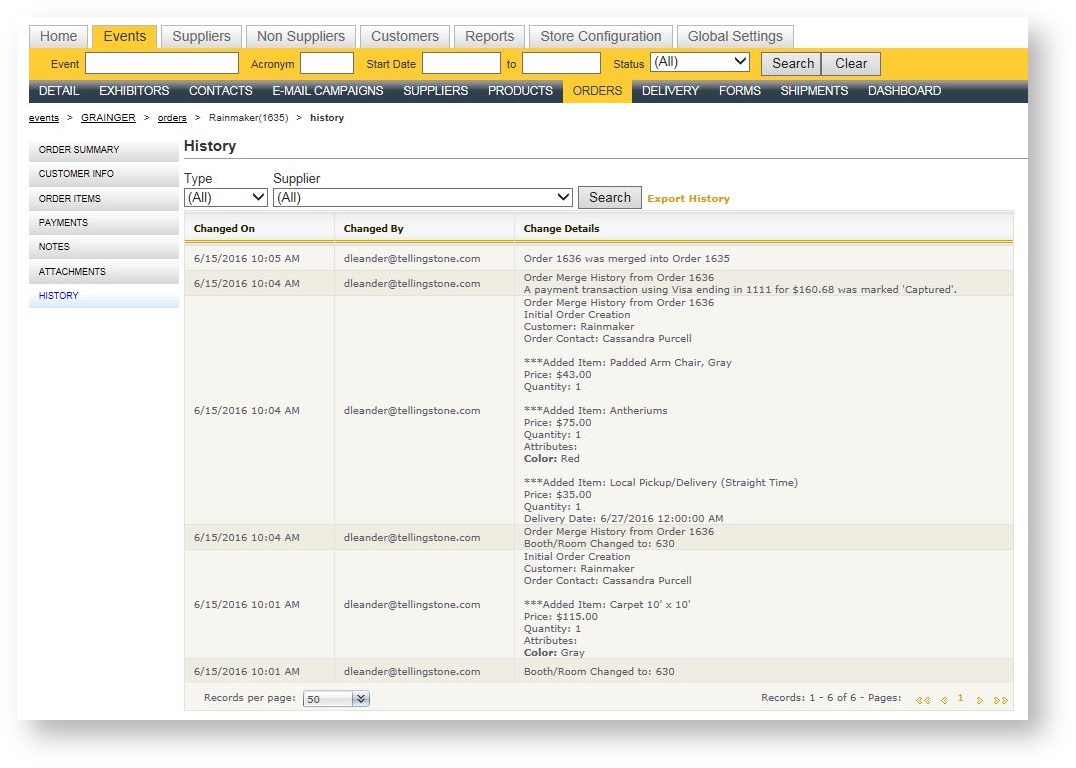Click into the Event text field
Screen dimensions: 1076x768
pos(162,64)
